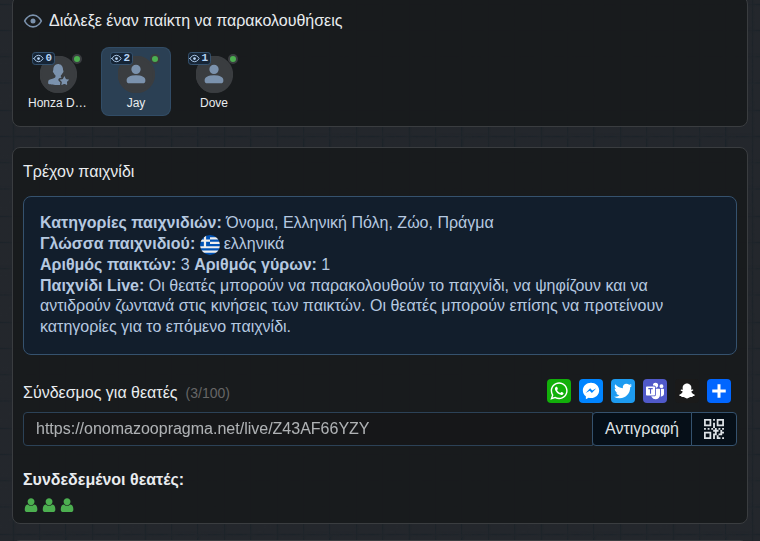
Task: Click the 'Αριθμός παικτών:' label
Action: tap(108, 264)
